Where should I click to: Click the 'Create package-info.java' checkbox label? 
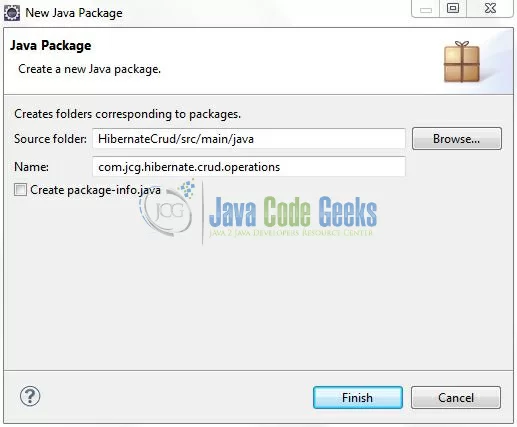click(95, 190)
